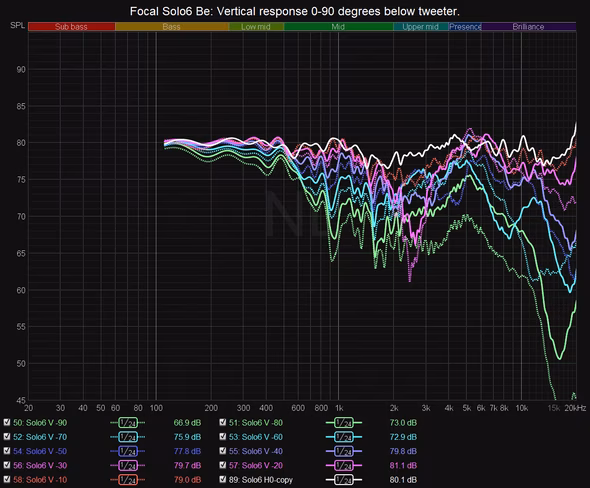590x488 pixels.
Task: Click the 72.9 dB readout value
Action: [403, 437]
